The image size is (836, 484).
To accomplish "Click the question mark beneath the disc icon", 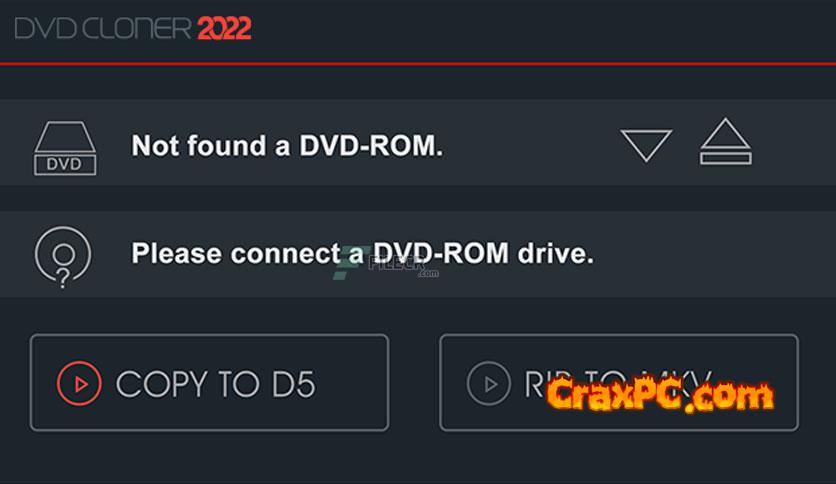I will click(63, 278).
